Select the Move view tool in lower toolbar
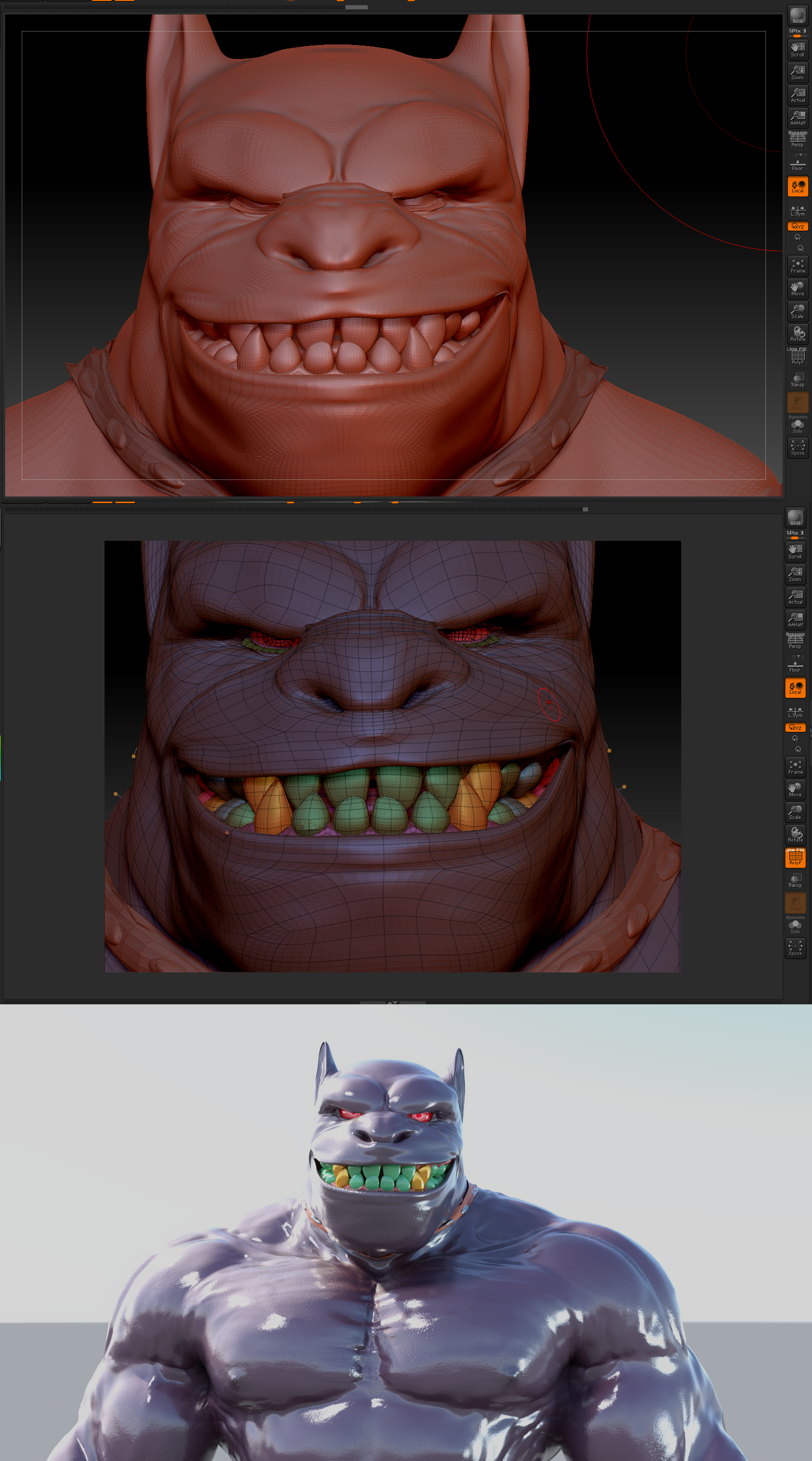This screenshot has height=1461, width=812. tap(795, 790)
